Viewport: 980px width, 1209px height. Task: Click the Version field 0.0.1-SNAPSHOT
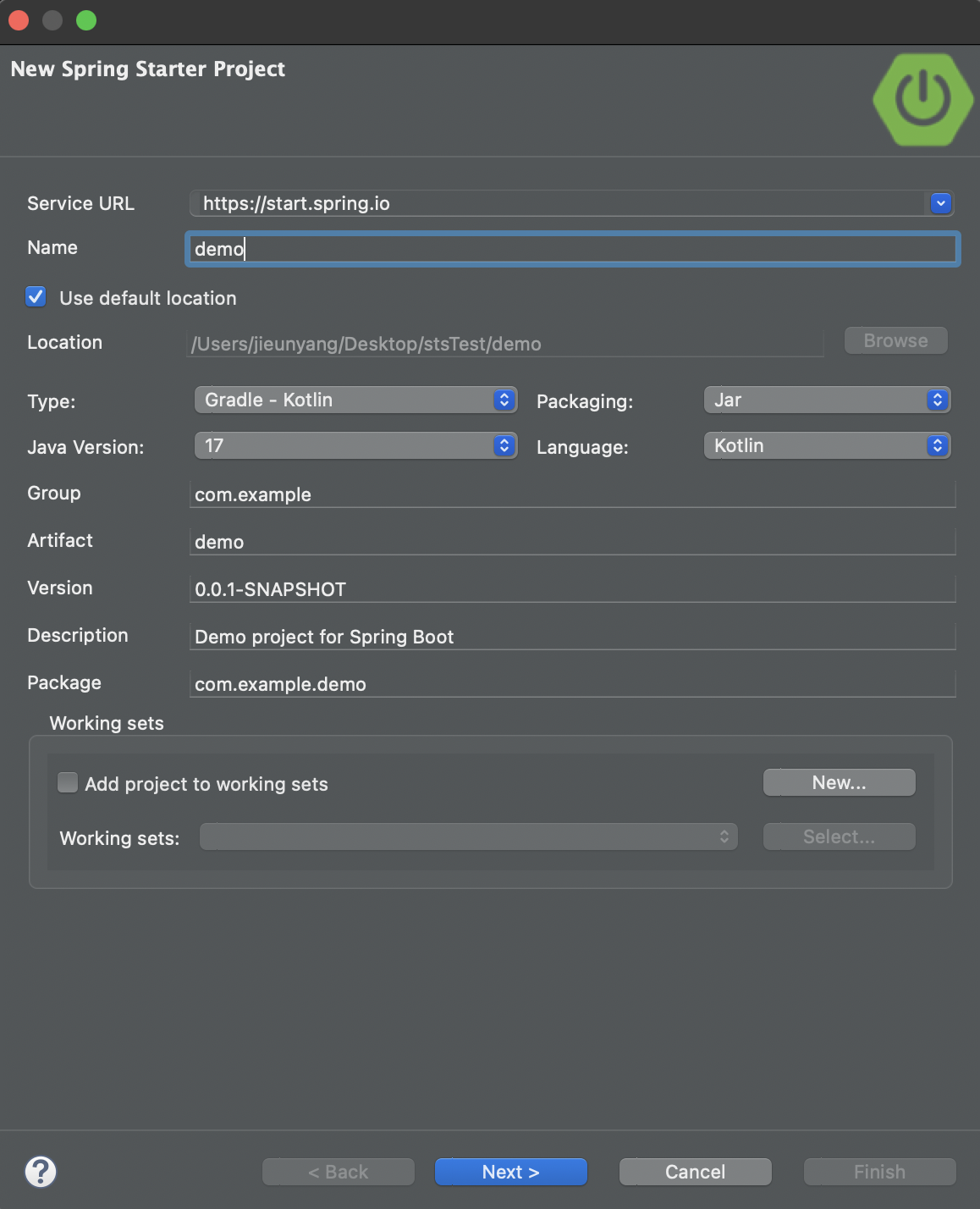(573, 589)
